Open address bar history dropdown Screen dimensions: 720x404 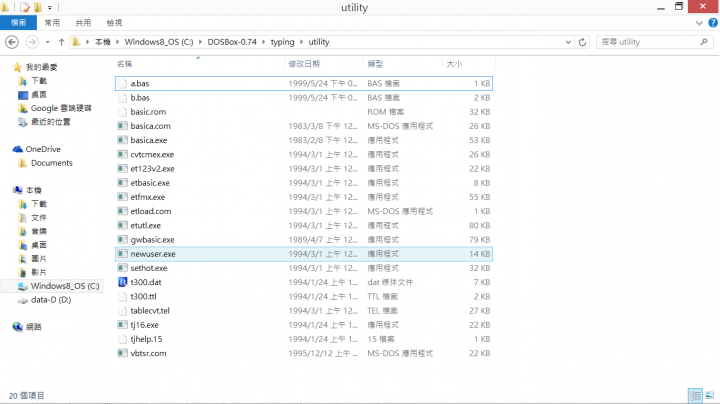tap(568, 42)
